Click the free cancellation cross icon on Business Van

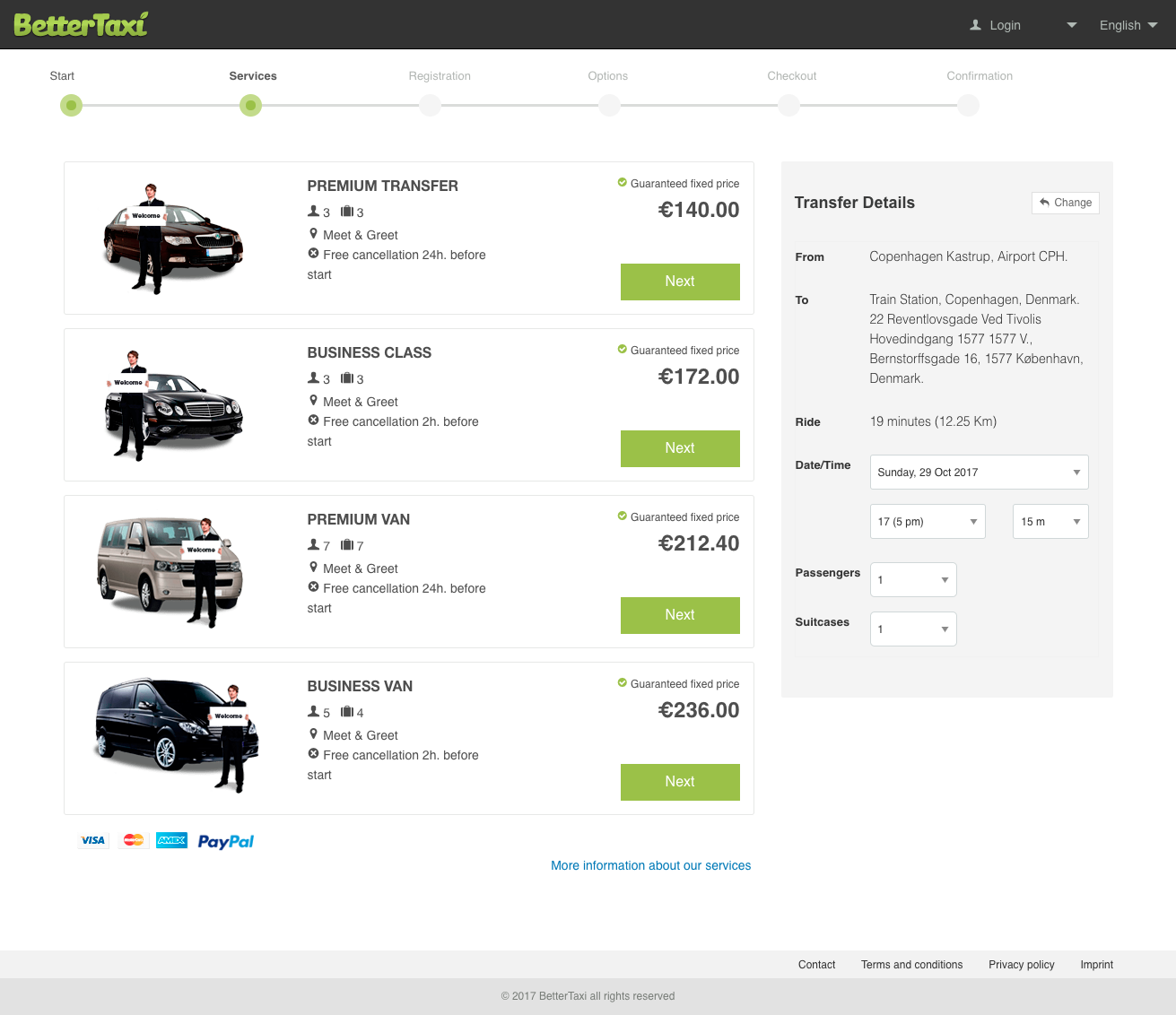click(313, 755)
